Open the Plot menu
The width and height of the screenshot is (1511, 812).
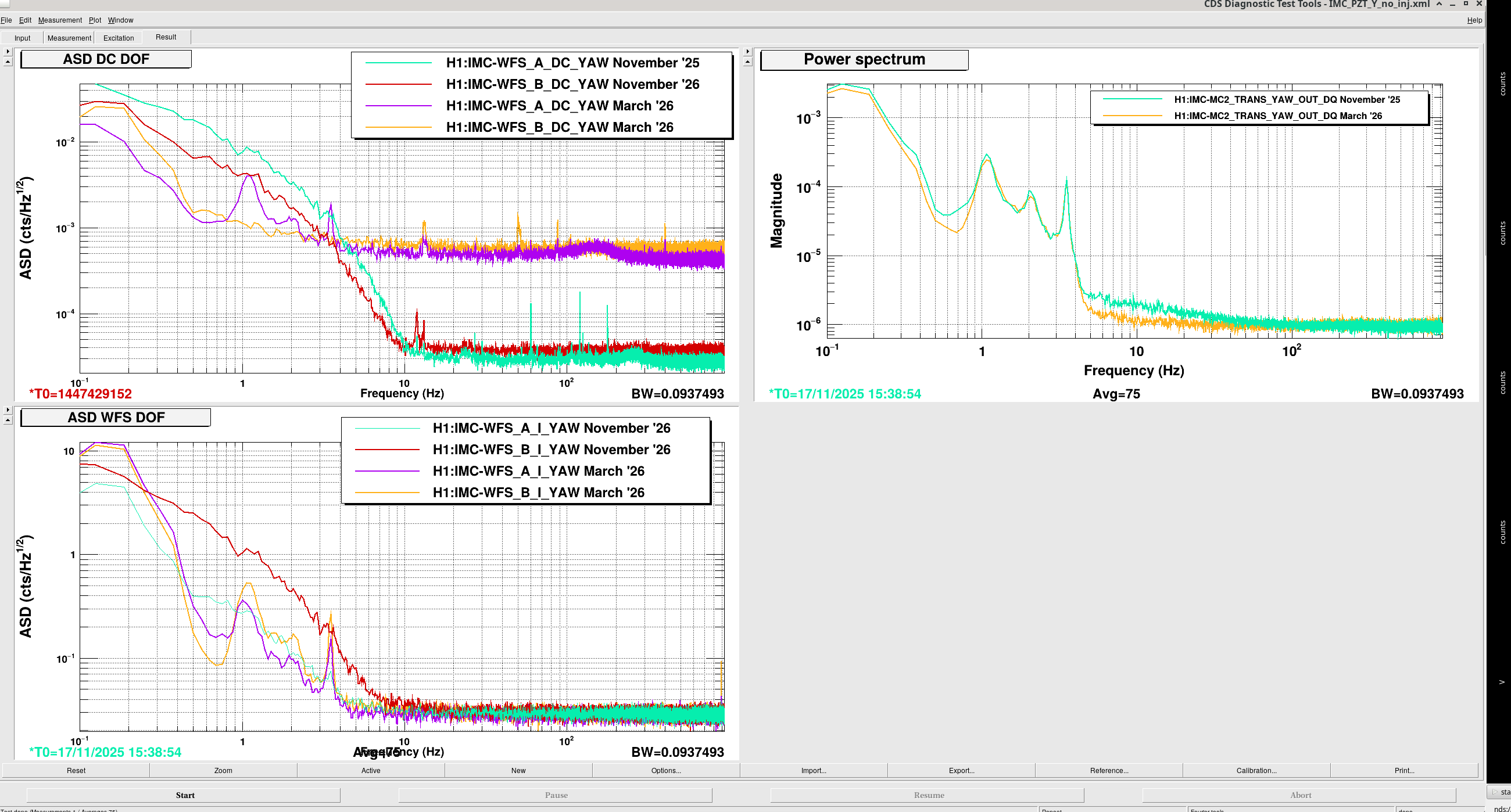coord(95,20)
